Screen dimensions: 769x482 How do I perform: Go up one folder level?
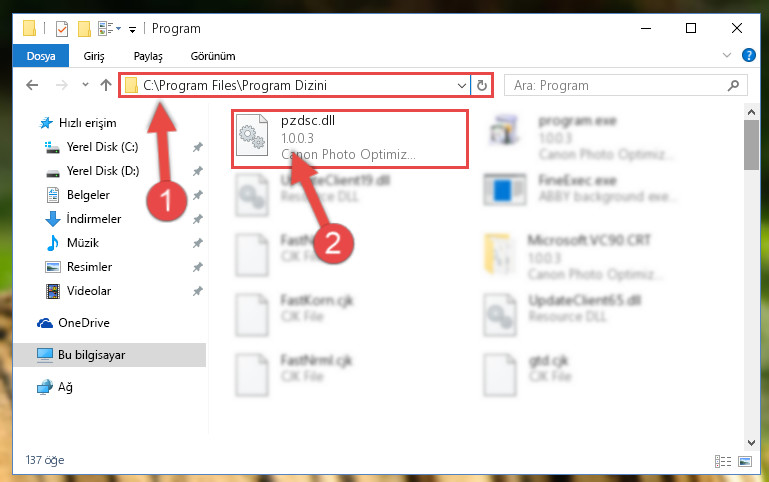[105, 85]
